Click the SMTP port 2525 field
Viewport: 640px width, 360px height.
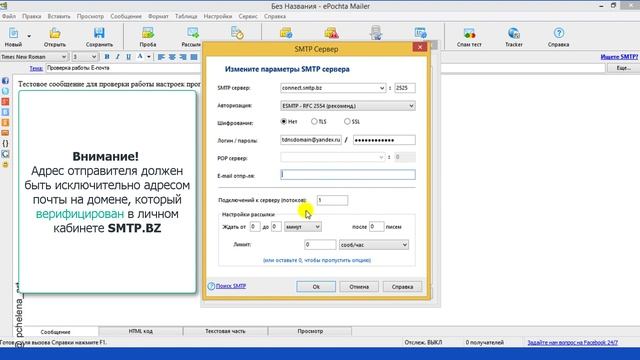[404, 88]
